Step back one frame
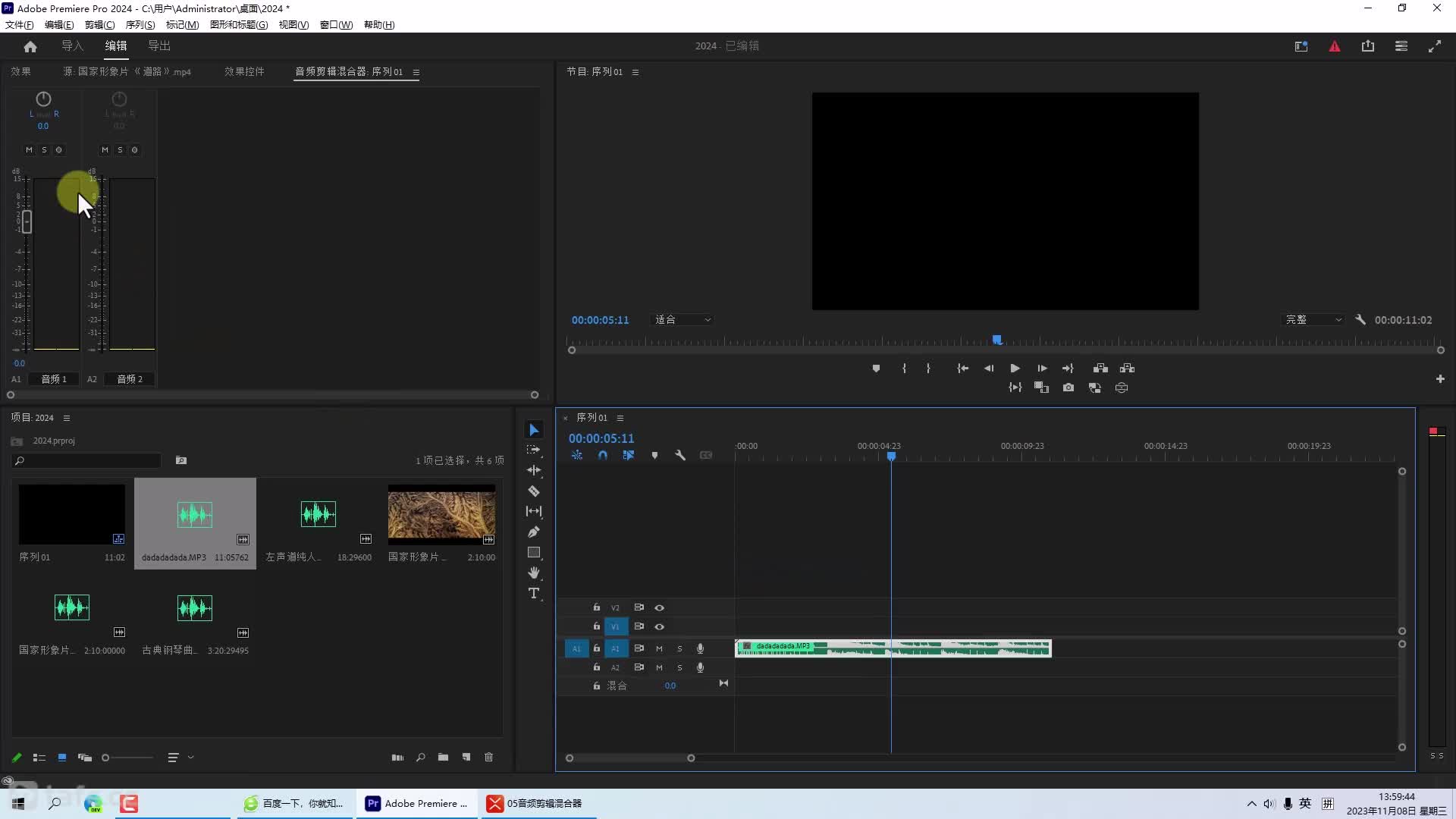The height and width of the screenshot is (819, 1456). (x=989, y=369)
